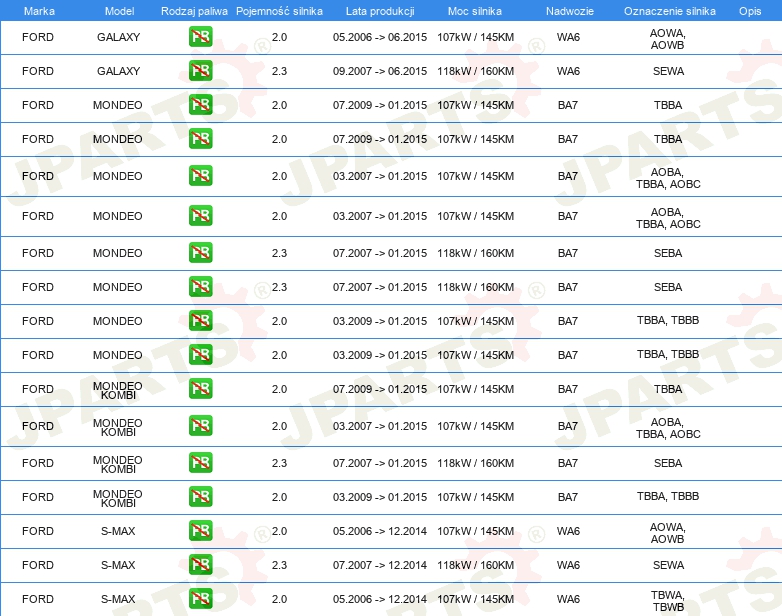Select SEWA engine code in S-MAX row
Viewport: 782px width, 616px height.
668,565
